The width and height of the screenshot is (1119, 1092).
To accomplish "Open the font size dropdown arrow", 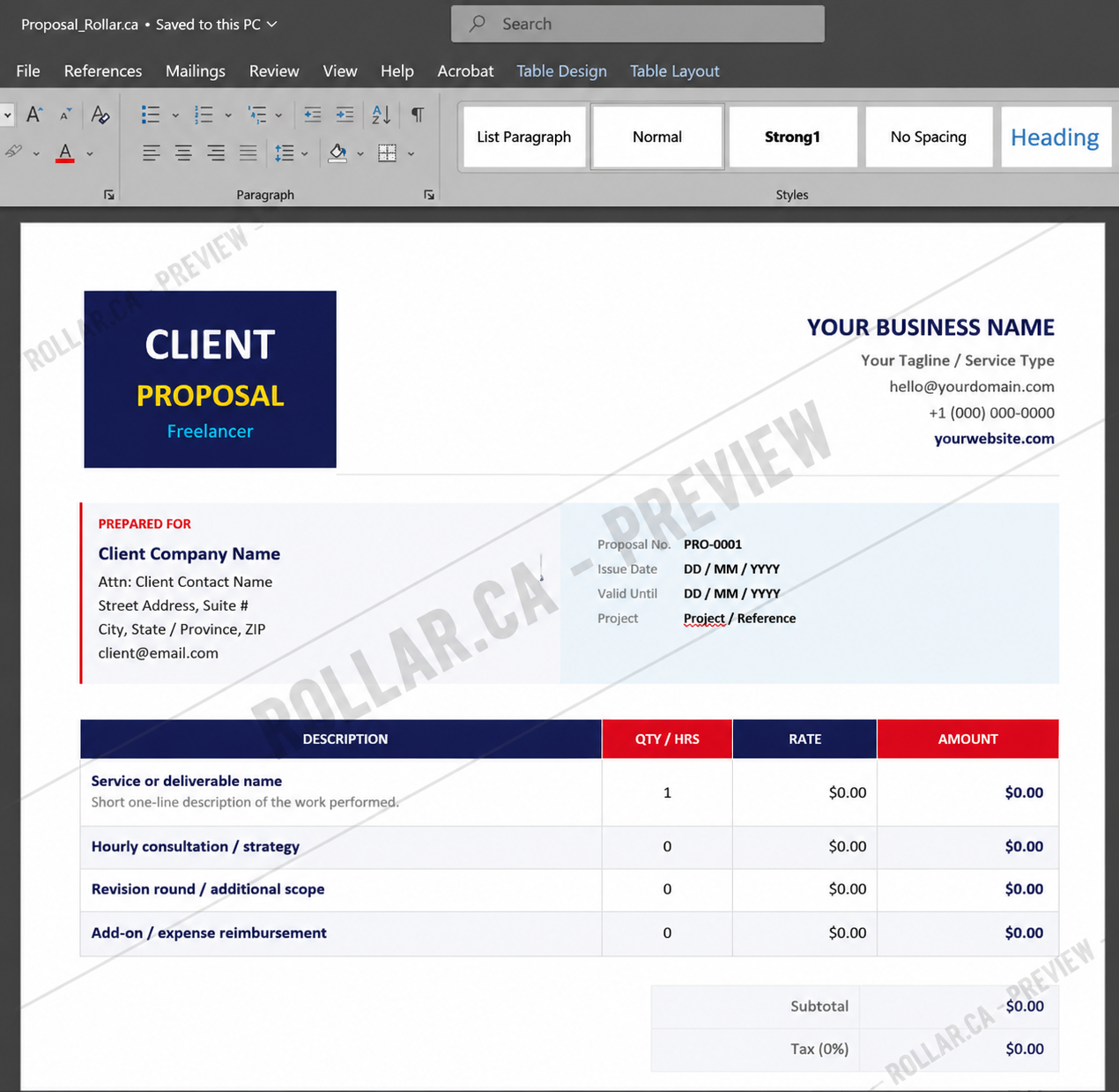I will (8, 115).
